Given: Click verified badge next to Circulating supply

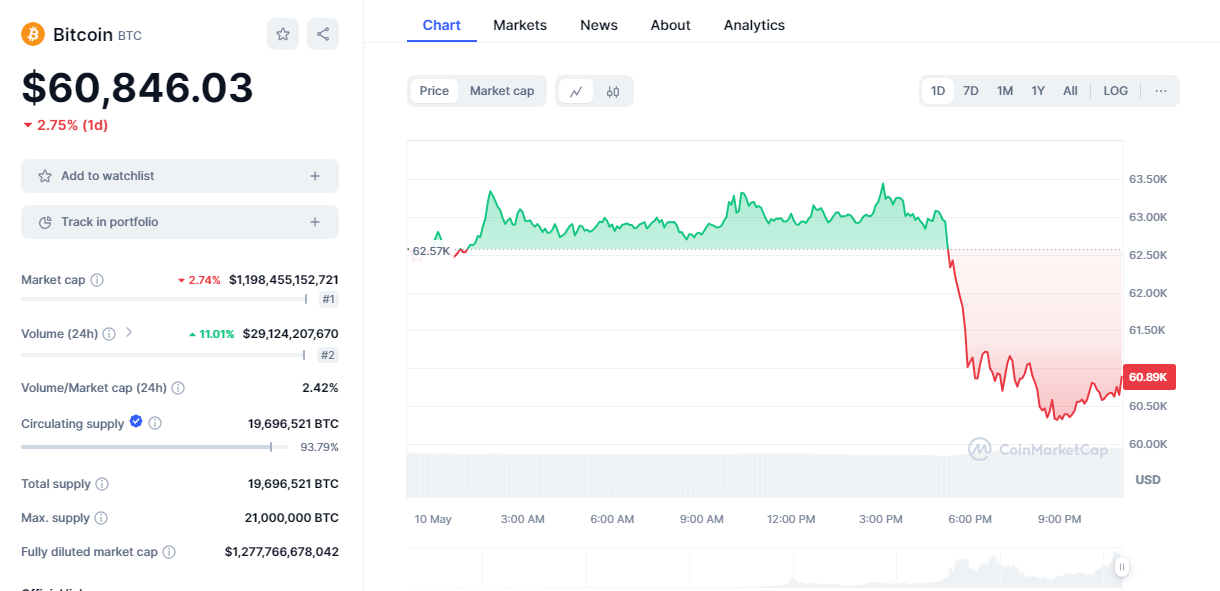Looking at the screenshot, I should click(136, 423).
